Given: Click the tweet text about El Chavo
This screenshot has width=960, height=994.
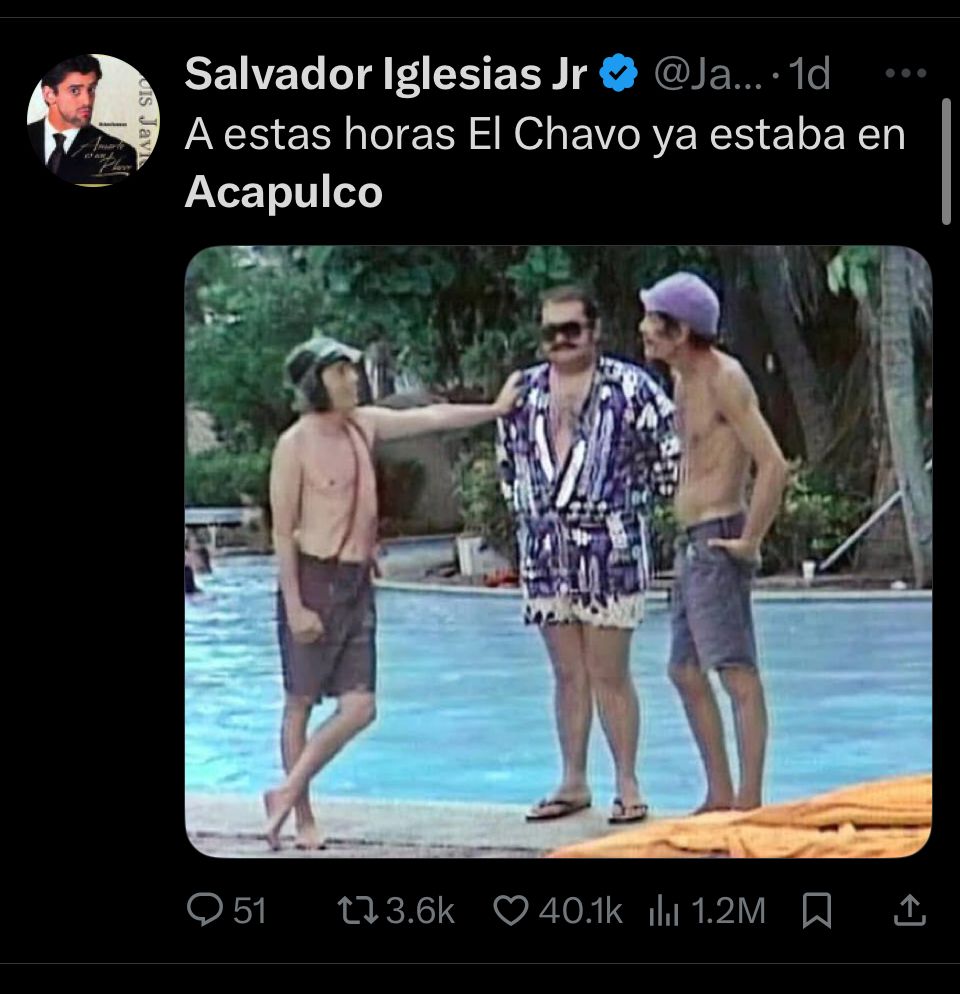Looking at the screenshot, I should tap(545, 163).
